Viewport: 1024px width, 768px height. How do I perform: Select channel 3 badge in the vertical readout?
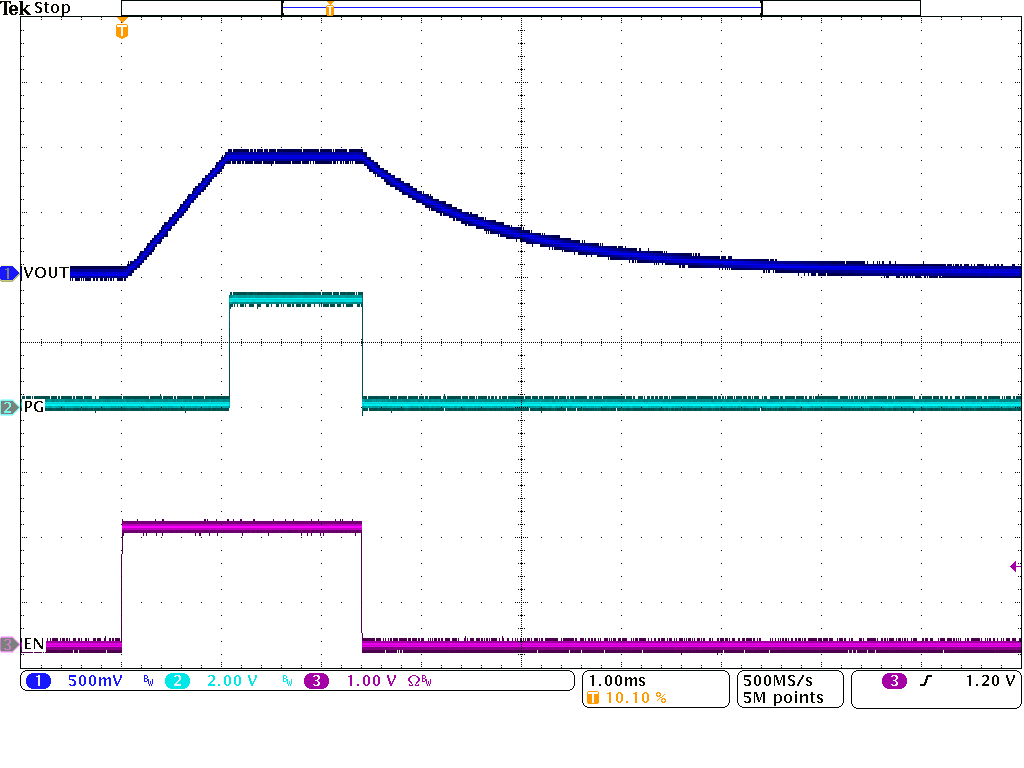(316, 681)
